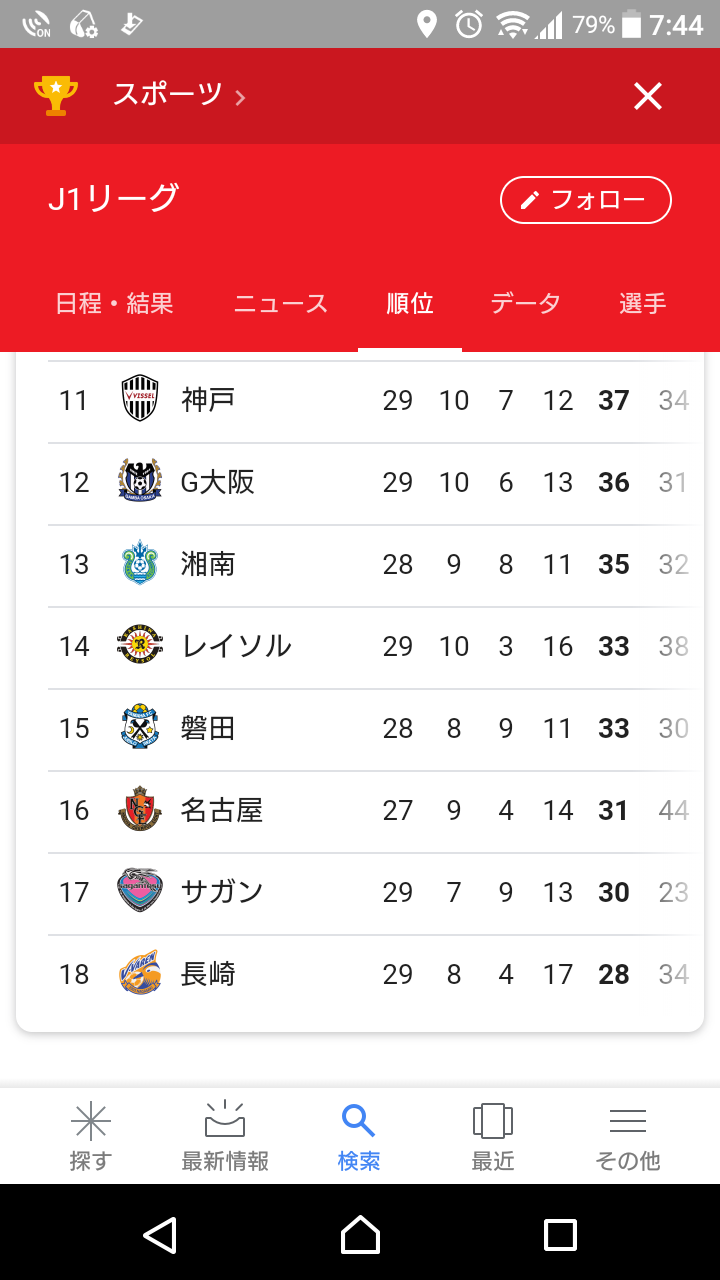Expand the スポーツ category chevron
The image size is (720, 1280).
pyautogui.click(x=240, y=97)
